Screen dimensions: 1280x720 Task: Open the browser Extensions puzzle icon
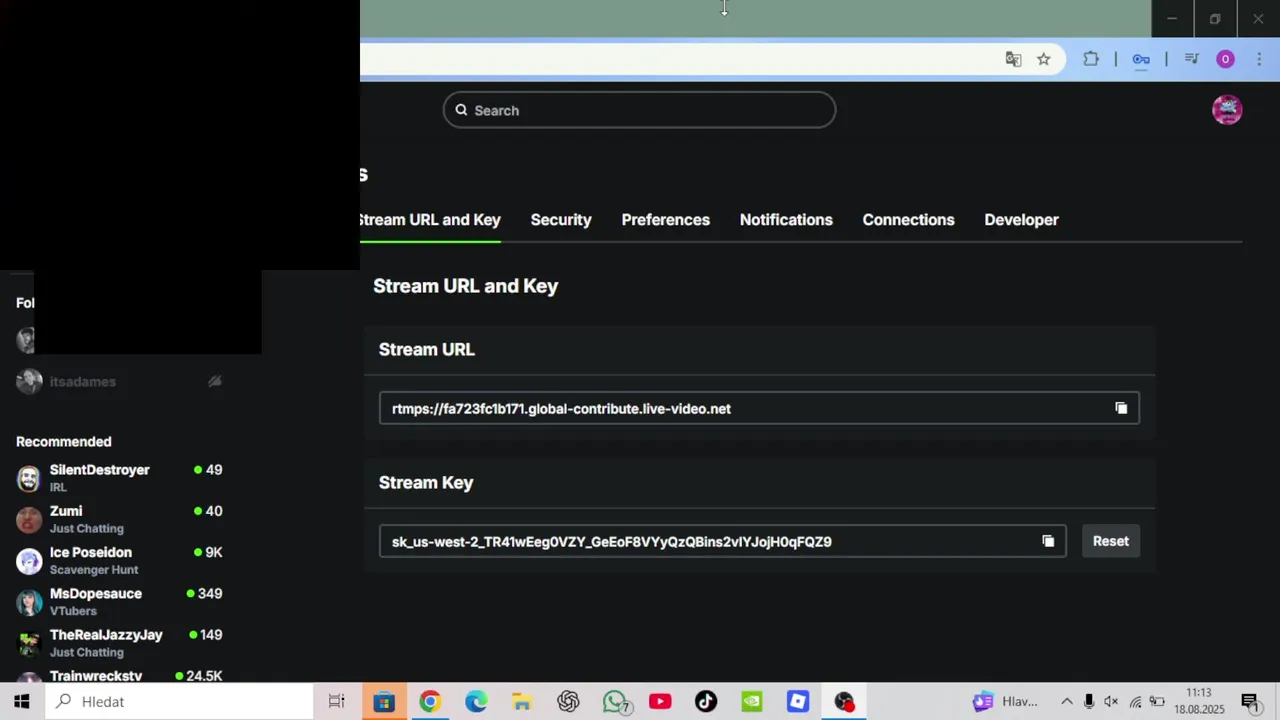[x=1091, y=59]
